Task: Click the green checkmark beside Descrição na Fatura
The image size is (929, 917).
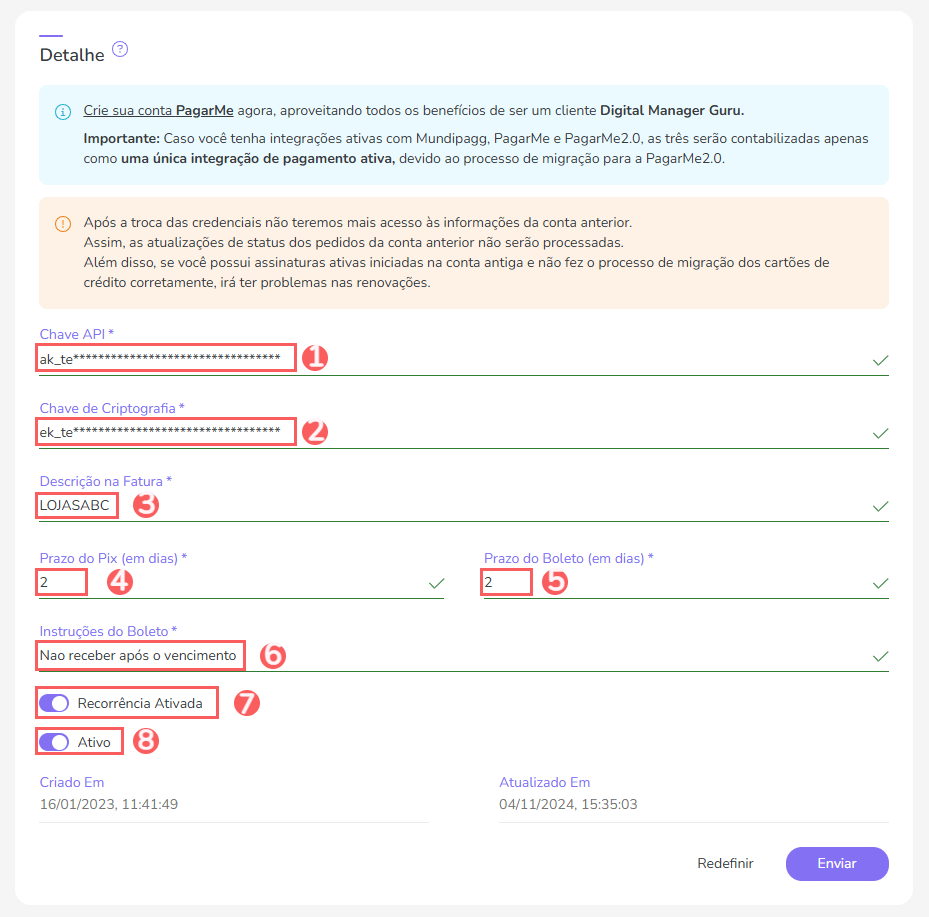Action: (x=880, y=508)
